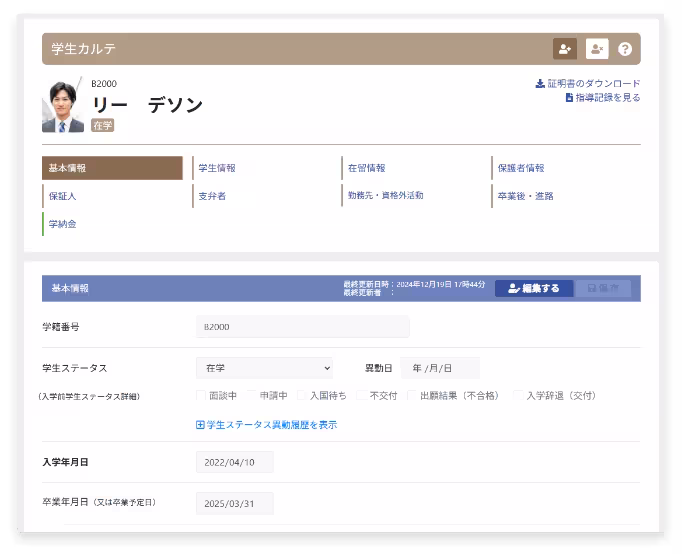Open the 指導記録を見る link

point(603,97)
